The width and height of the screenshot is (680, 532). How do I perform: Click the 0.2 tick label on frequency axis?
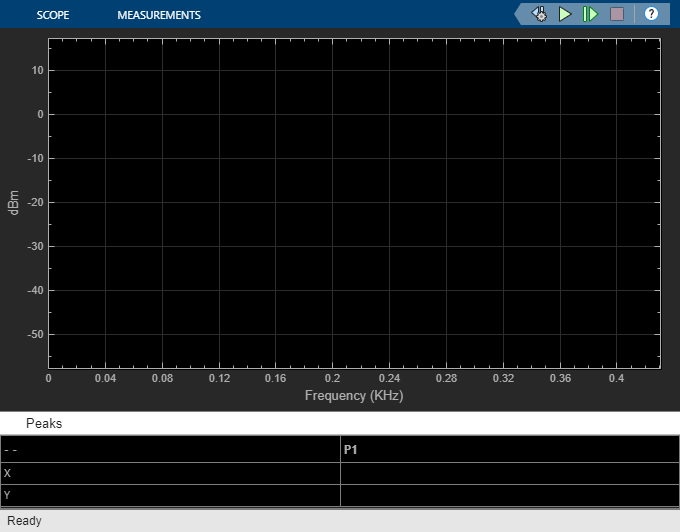pyautogui.click(x=333, y=379)
